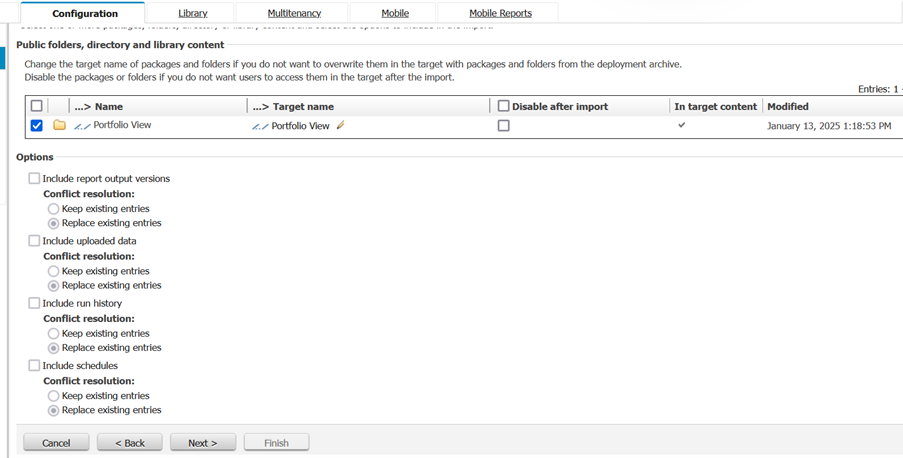Click the In target content checkmark
This screenshot has width=903, height=458.
coord(682,126)
